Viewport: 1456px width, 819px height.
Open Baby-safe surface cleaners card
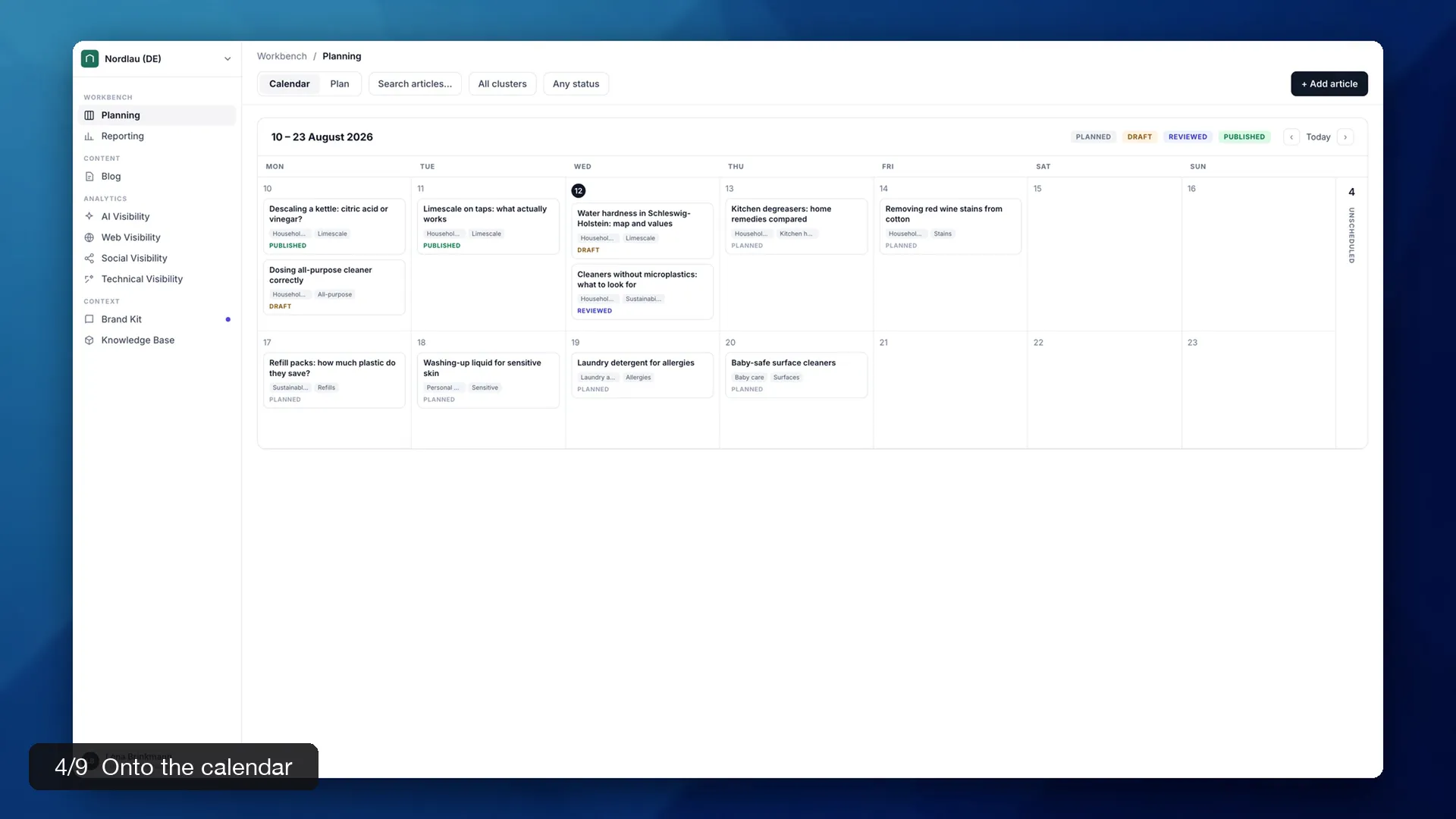pyautogui.click(x=796, y=375)
